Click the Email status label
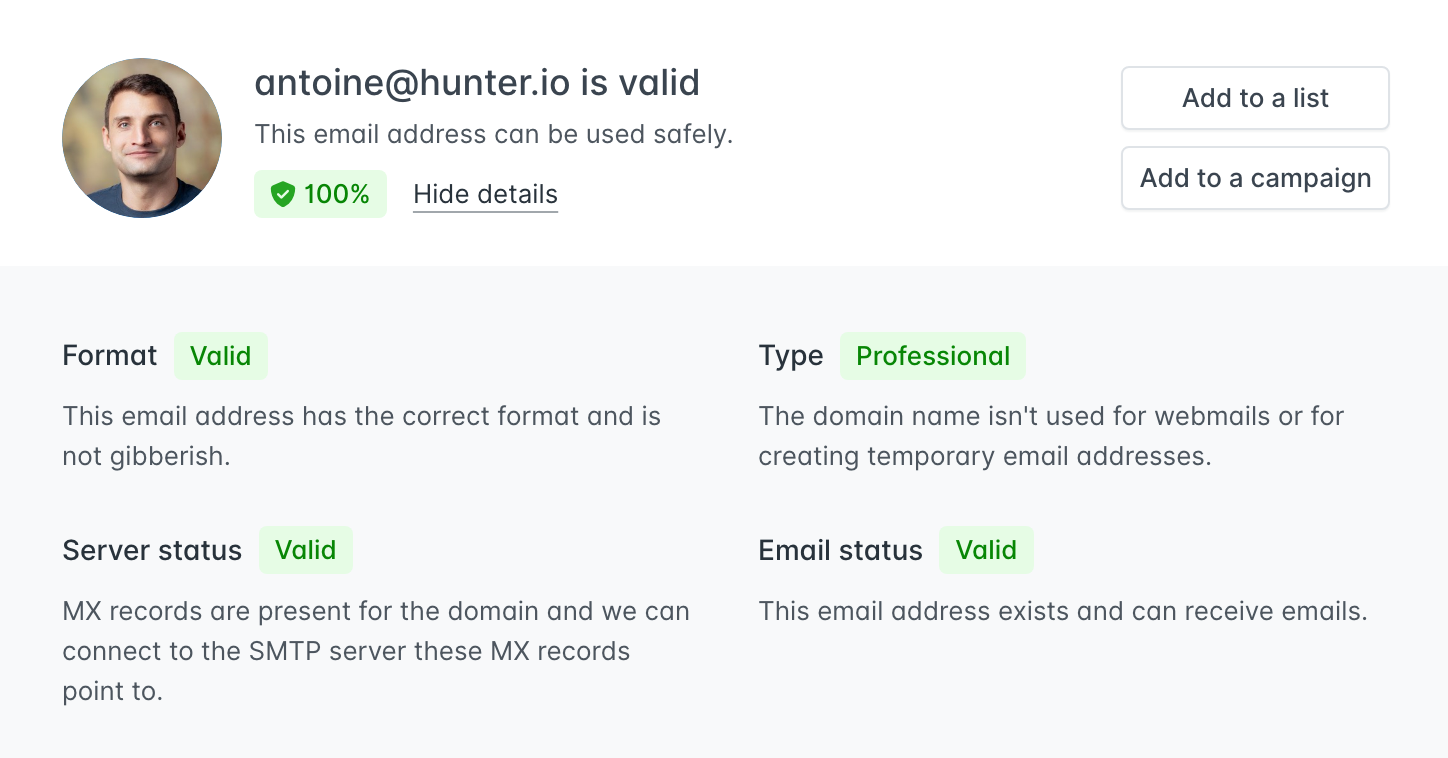This screenshot has width=1448, height=758. coord(840,551)
